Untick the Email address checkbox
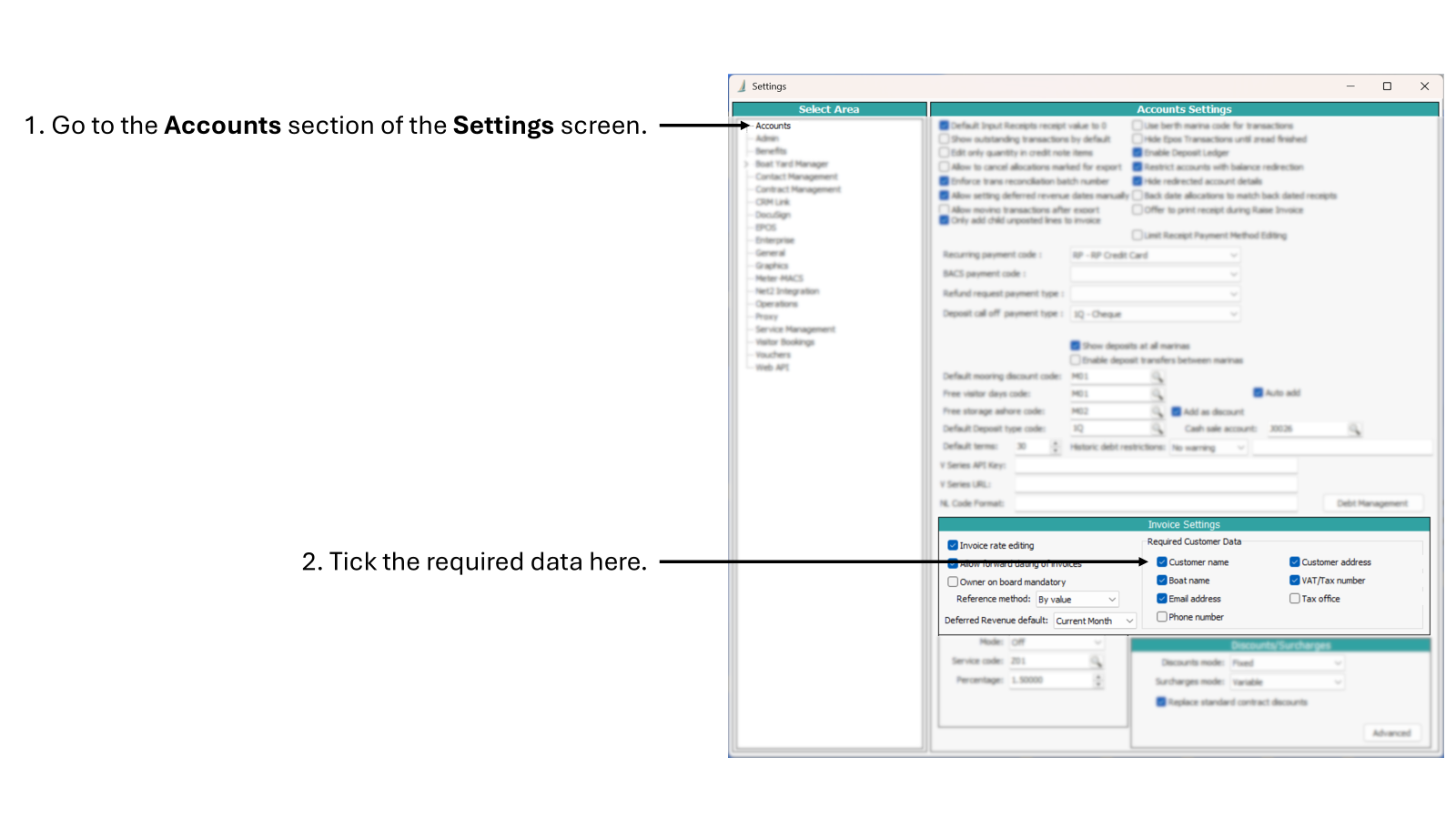Image resolution: width=1456 pixels, height=819 pixels. 1162,599
